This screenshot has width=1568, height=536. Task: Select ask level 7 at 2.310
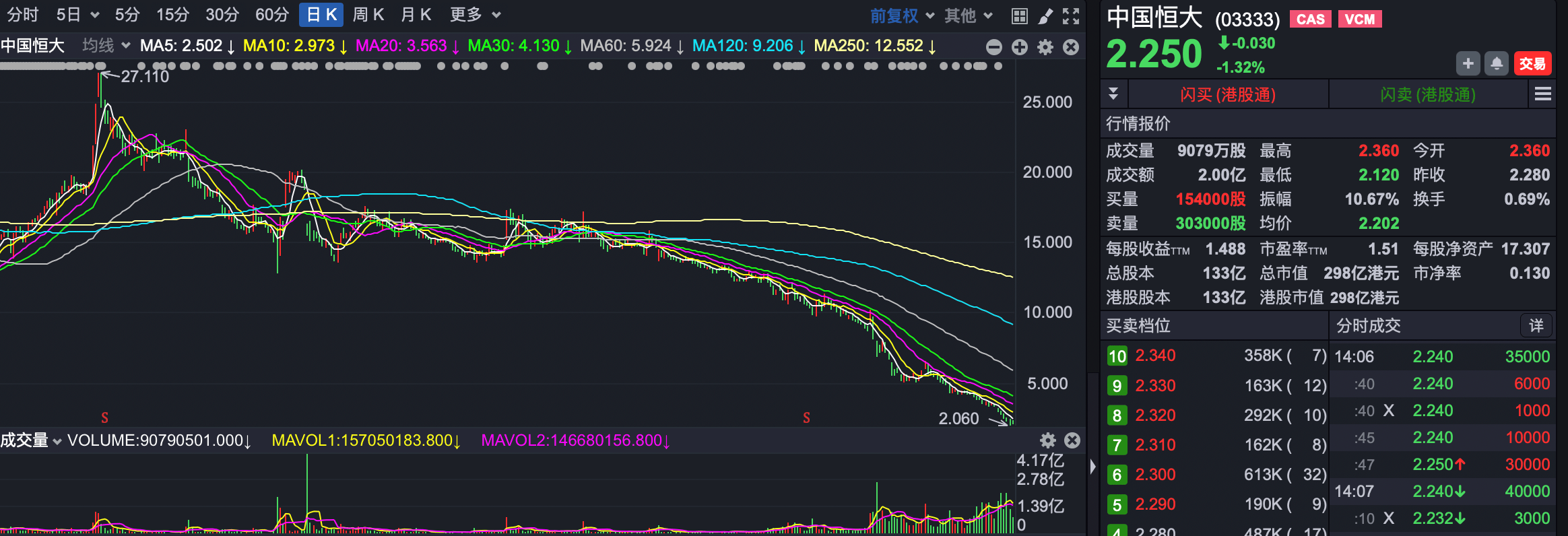click(x=1216, y=445)
